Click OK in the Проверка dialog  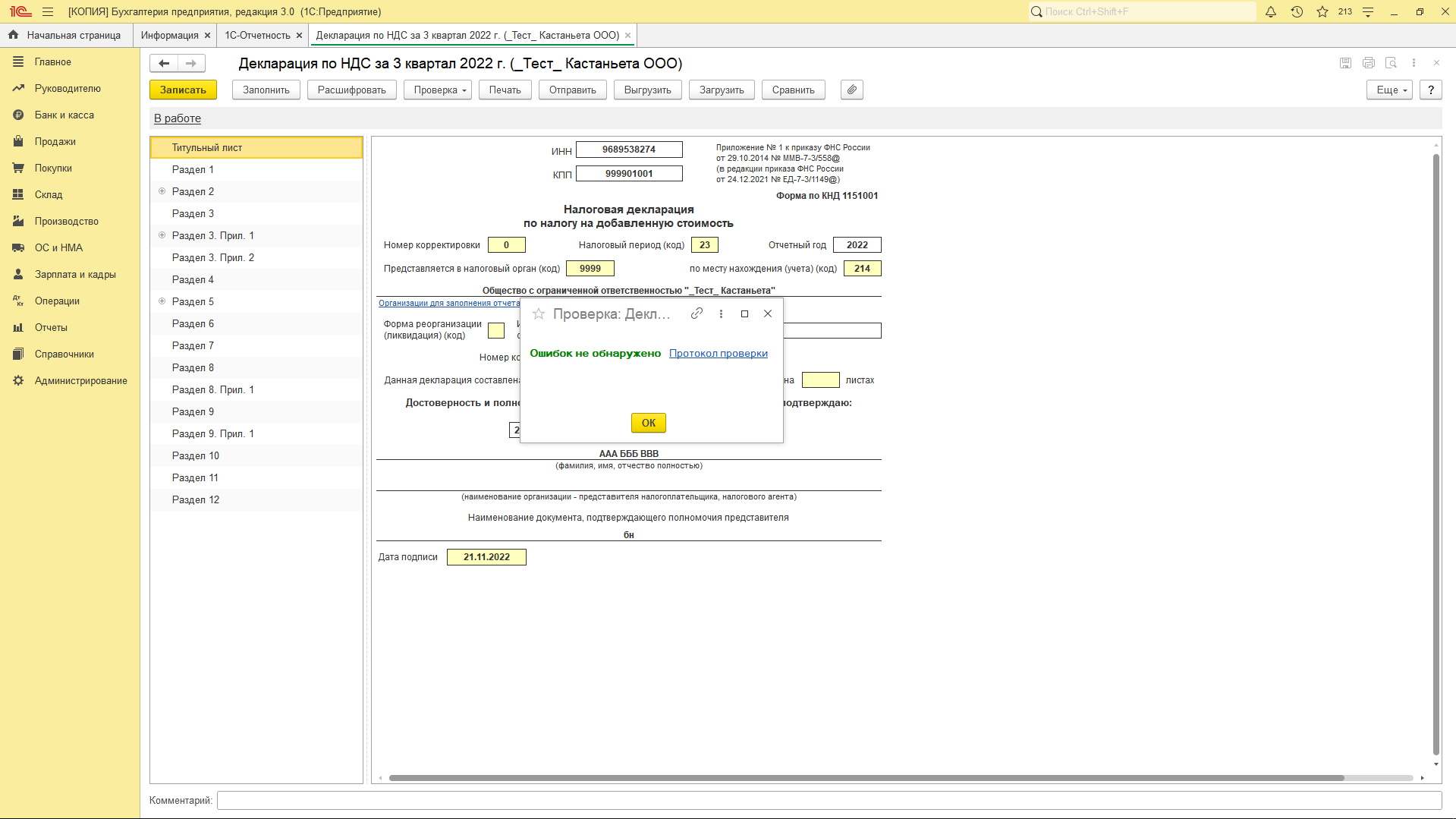(x=649, y=423)
